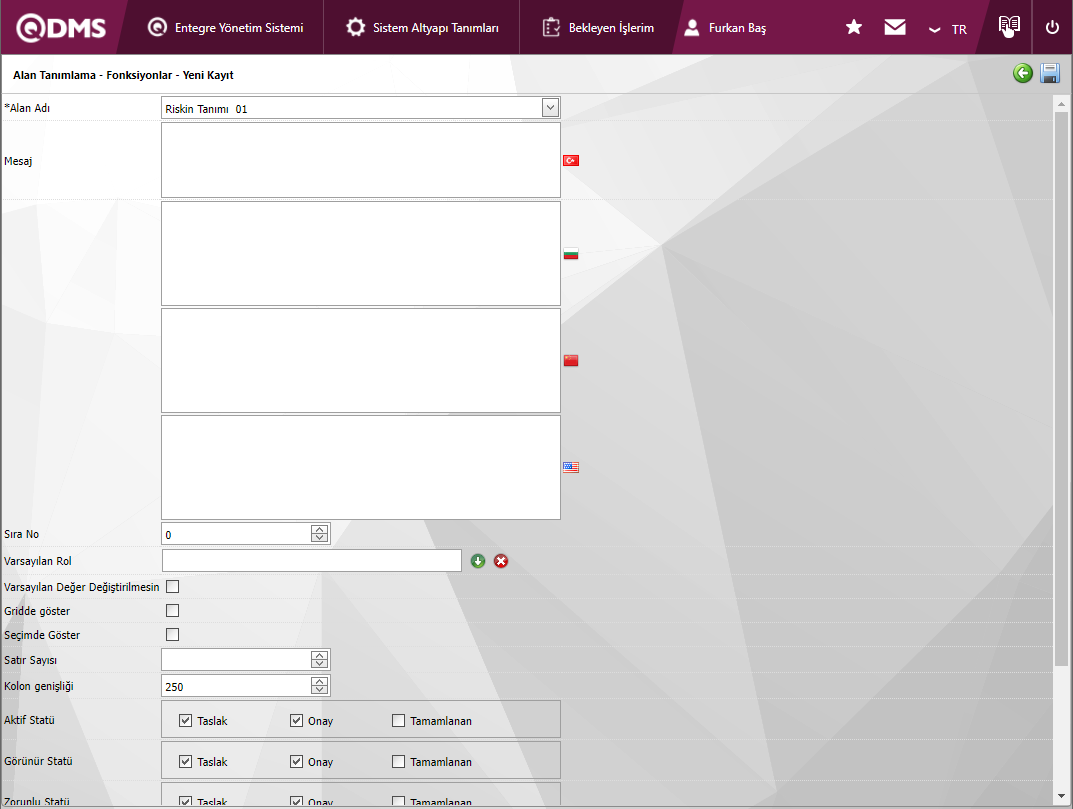1073x809 pixels.
Task: Click Satır Sayısı spinner arrows
Action: click(x=320, y=660)
